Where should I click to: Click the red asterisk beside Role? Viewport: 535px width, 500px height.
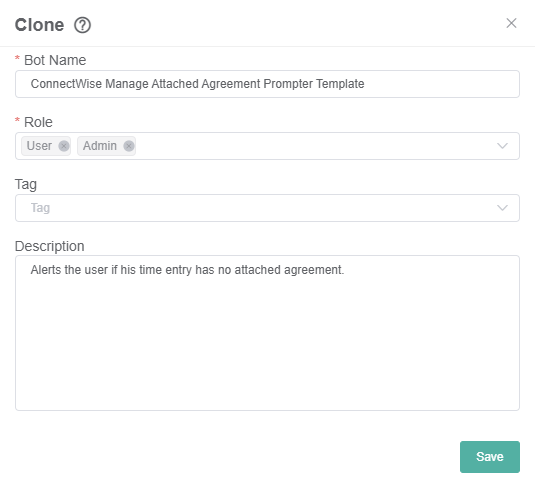click(17, 121)
